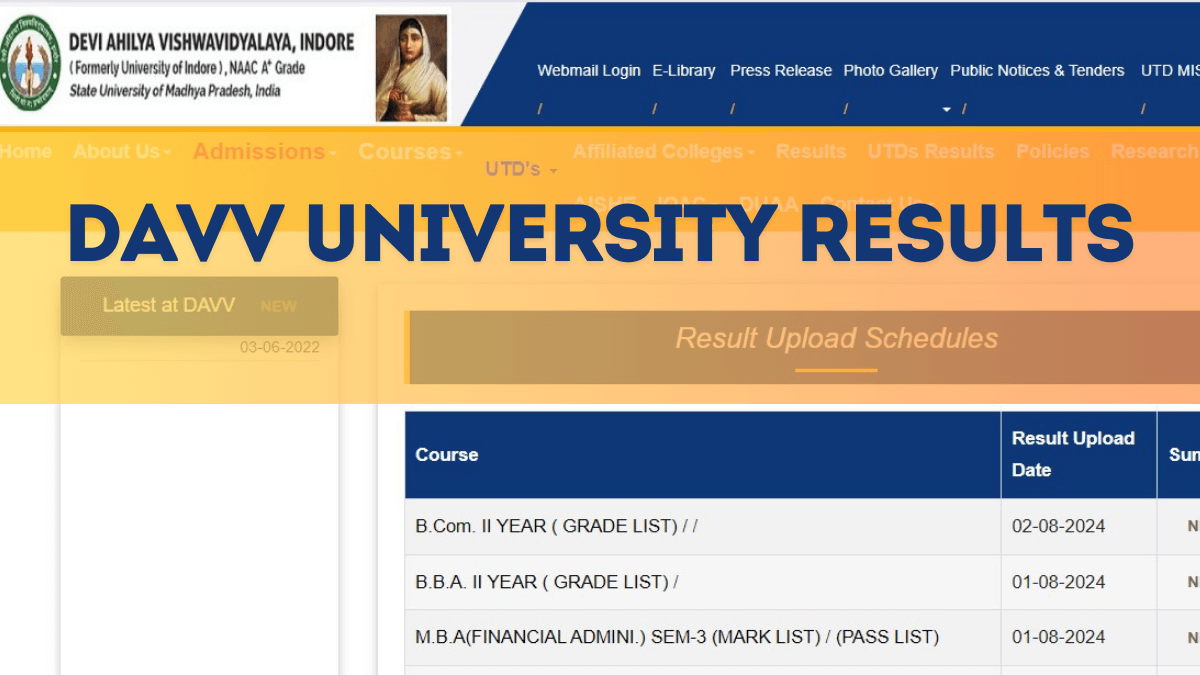The width and height of the screenshot is (1200, 675).
Task: Click B.B.A. II YEAR ( GRADE LIST) row
Action: click(702, 582)
